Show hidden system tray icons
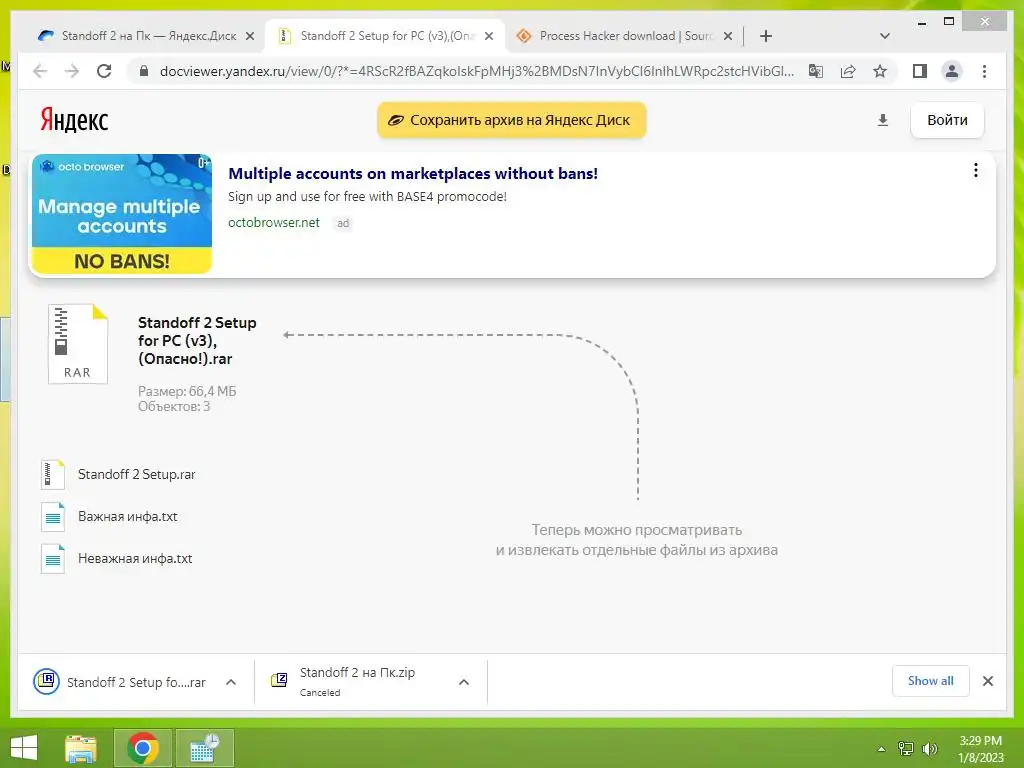 point(881,749)
